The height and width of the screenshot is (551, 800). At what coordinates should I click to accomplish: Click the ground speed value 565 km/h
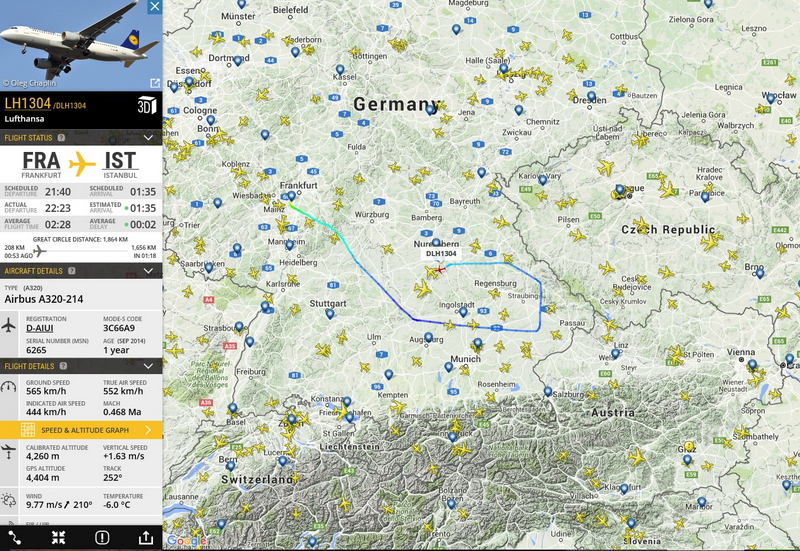point(46,391)
